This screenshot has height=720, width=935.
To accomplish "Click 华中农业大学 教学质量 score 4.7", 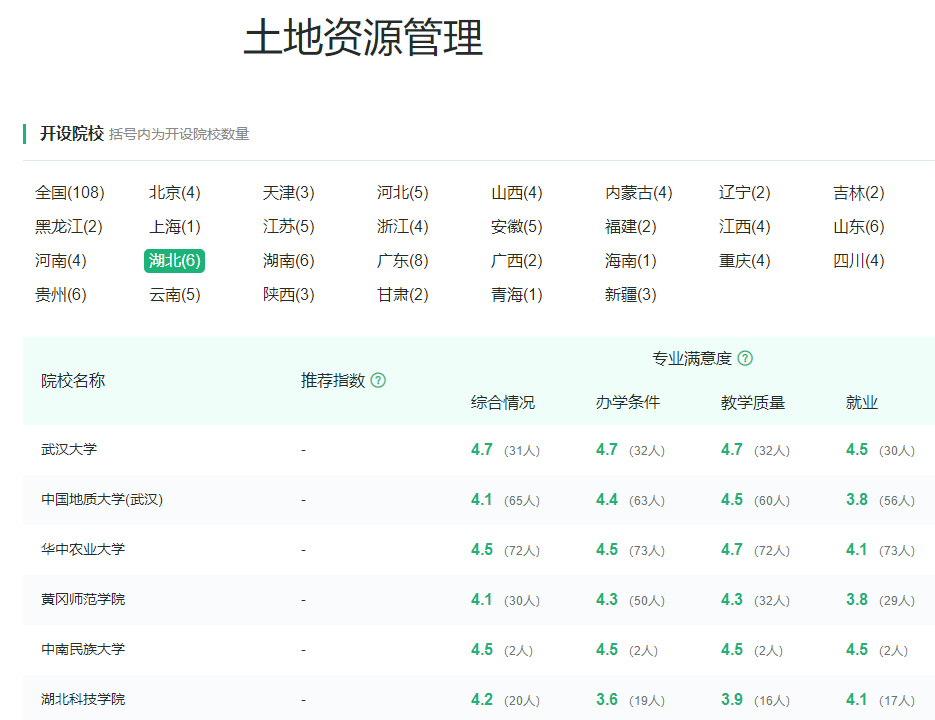I will 732,549.
